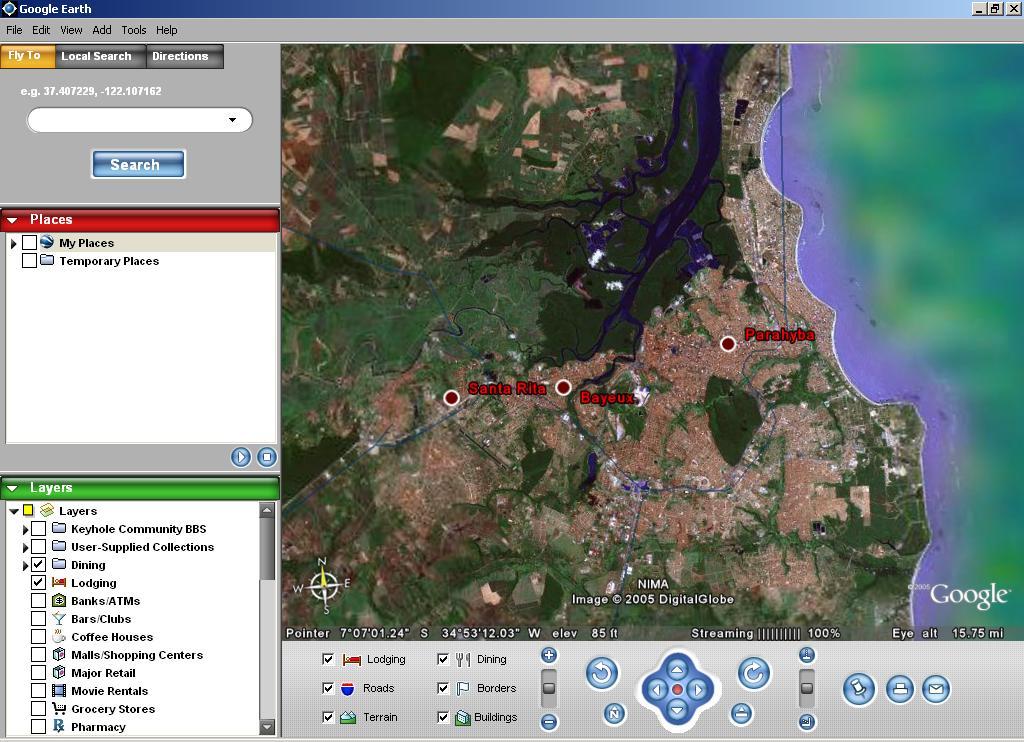Click the print icon
This screenshot has width=1024, height=742.
point(900,689)
